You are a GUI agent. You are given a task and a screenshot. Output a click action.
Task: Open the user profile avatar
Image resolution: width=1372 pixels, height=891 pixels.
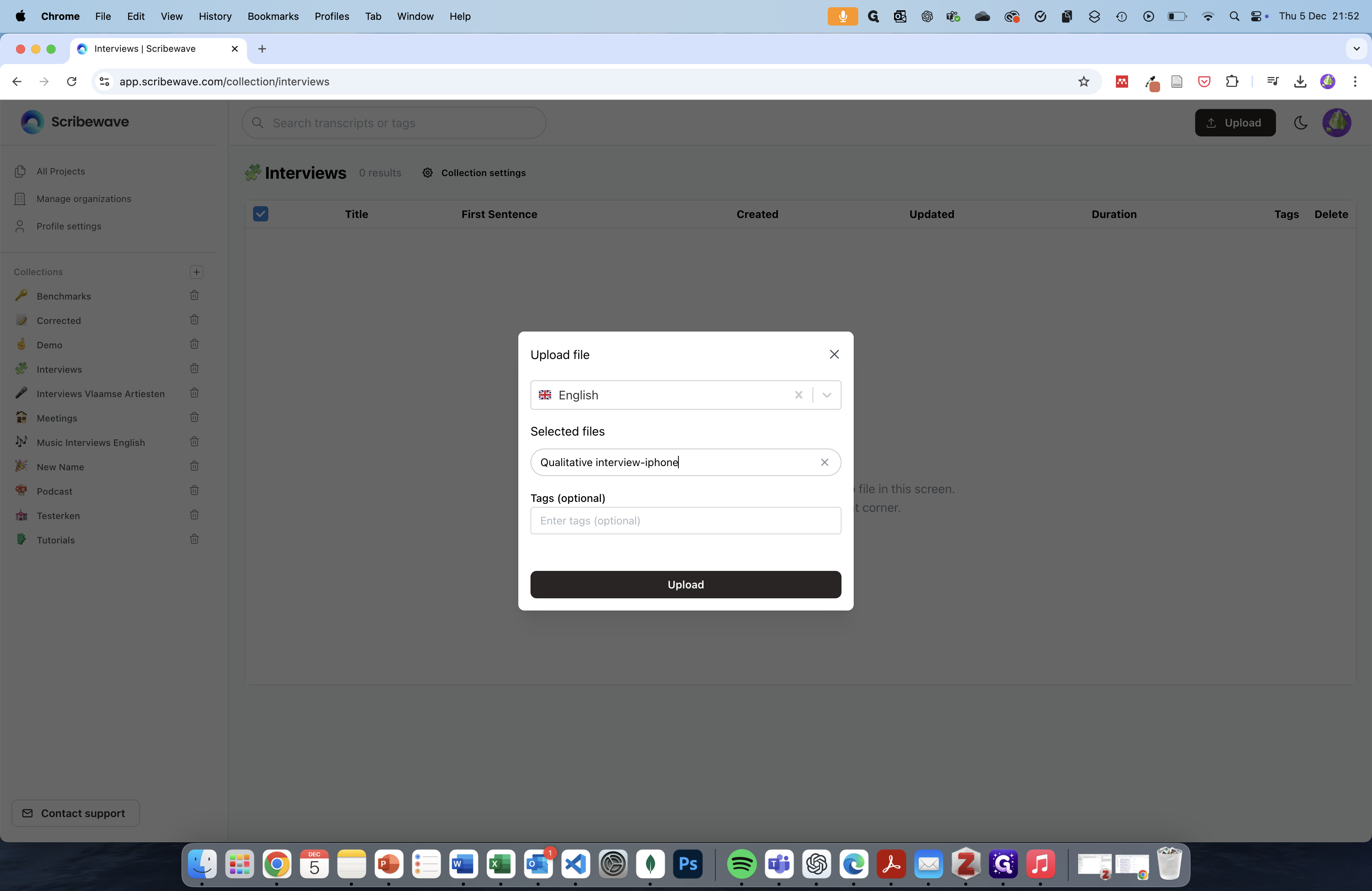[x=1336, y=123]
